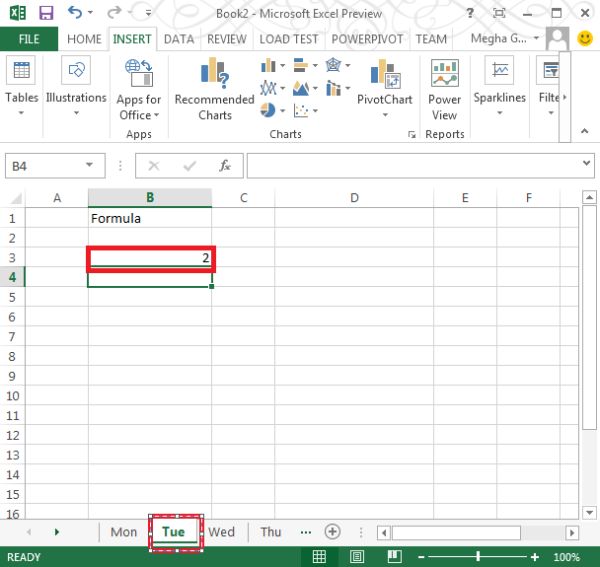600x567 pixels.
Task: Click the Insert Function fx icon
Action: coord(225,166)
